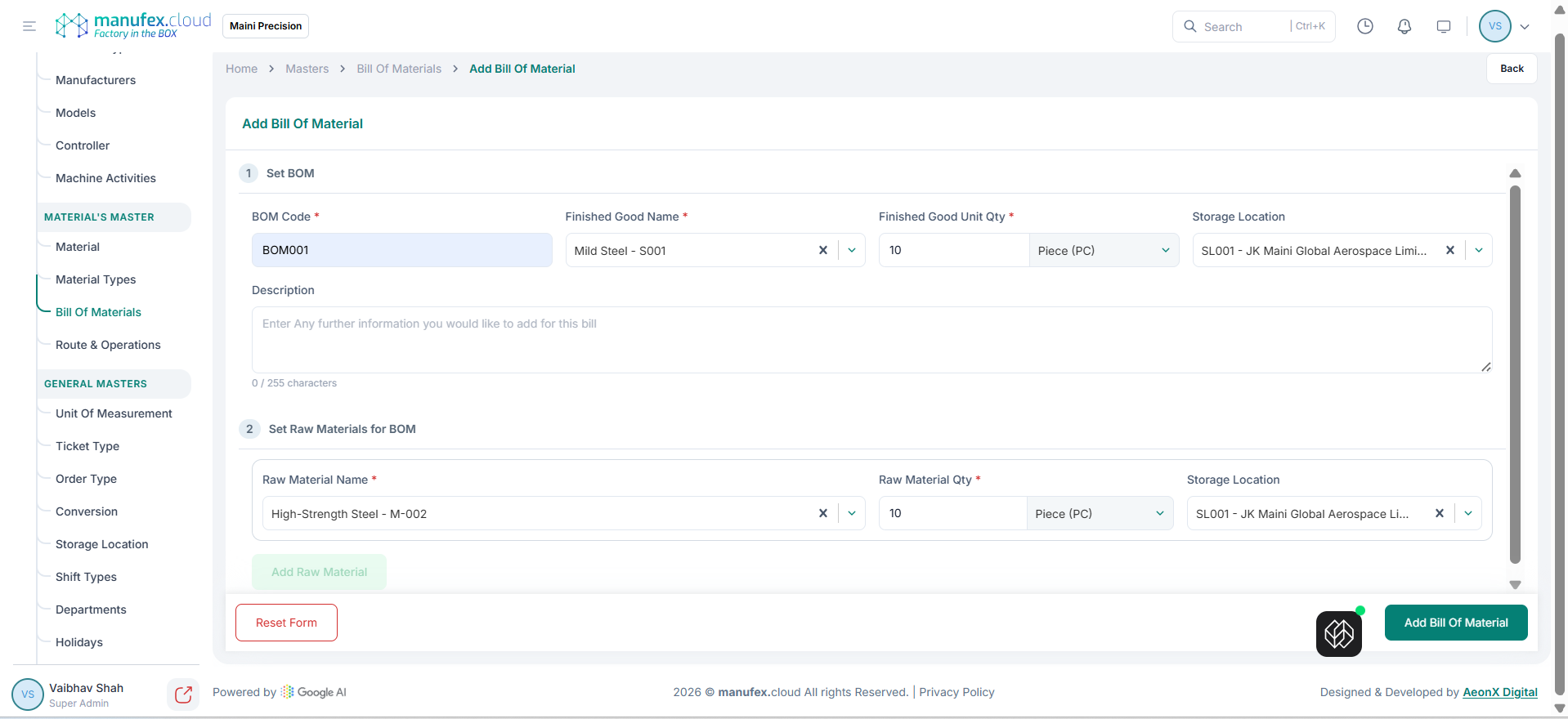Clear the Finished Good Name selection

[823, 250]
